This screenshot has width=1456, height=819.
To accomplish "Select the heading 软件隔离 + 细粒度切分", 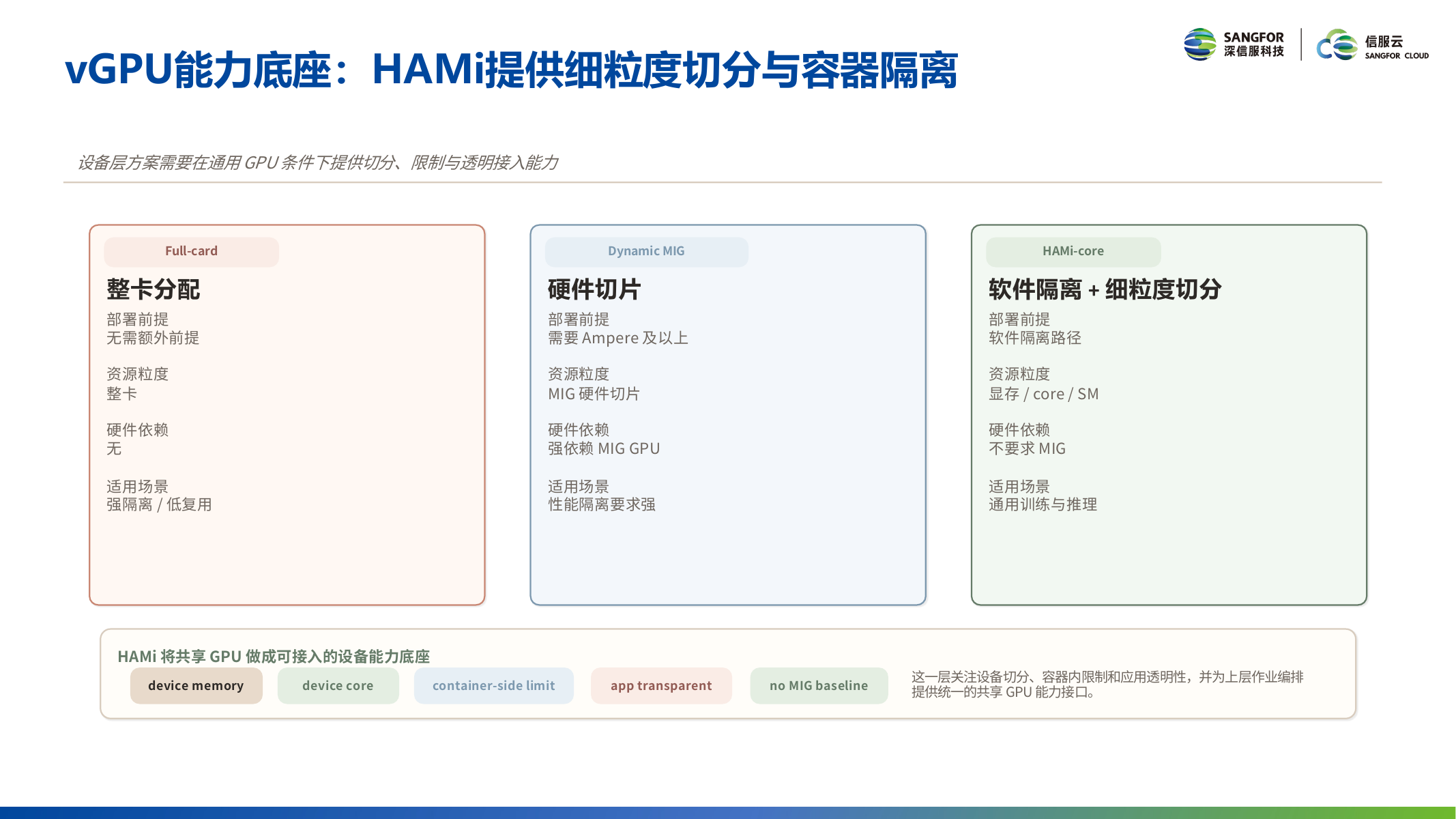I will coord(1105,289).
